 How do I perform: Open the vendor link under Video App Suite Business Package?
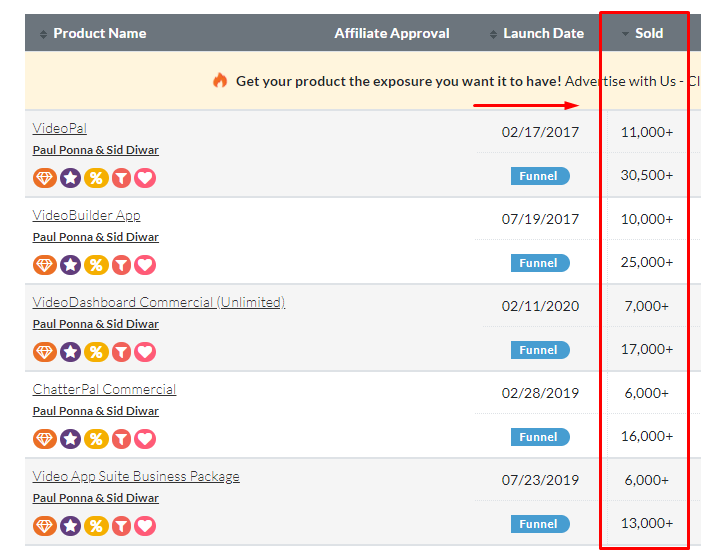(x=96, y=498)
